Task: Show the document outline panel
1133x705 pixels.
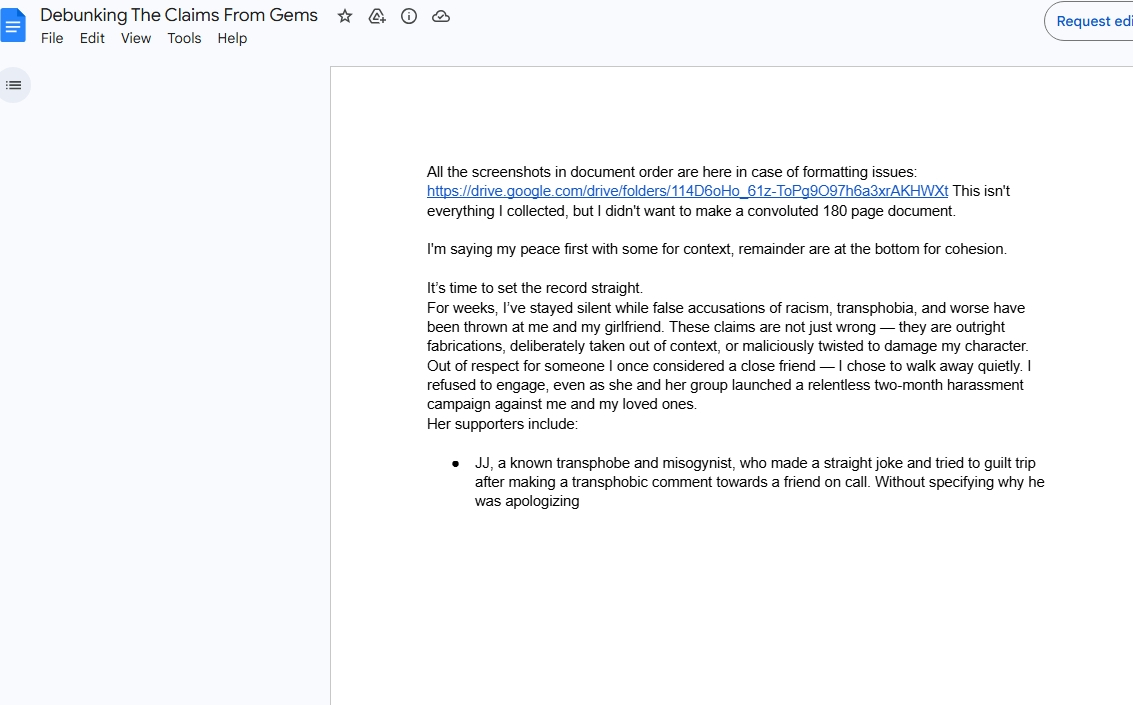Action: 14,85
